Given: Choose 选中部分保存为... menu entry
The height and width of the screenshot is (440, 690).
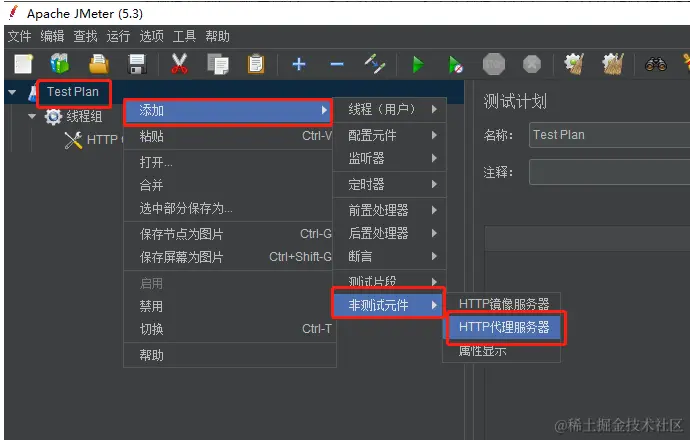Looking at the screenshot, I should click(229, 208).
